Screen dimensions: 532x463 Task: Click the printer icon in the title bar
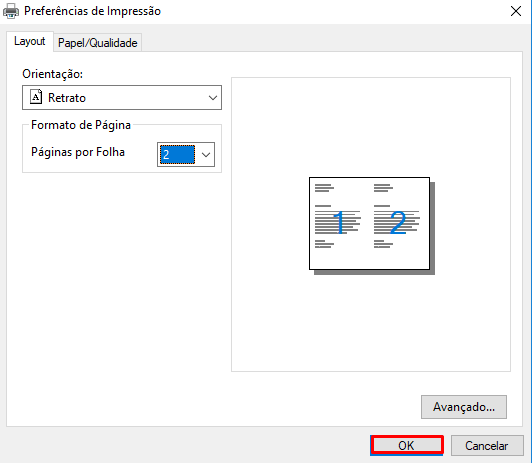(x=11, y=11)
